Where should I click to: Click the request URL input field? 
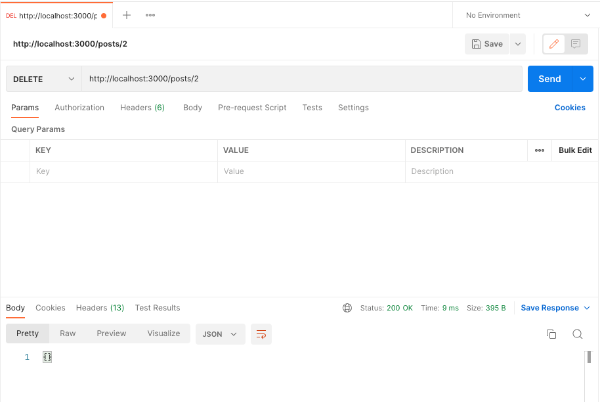coord(302,79)
